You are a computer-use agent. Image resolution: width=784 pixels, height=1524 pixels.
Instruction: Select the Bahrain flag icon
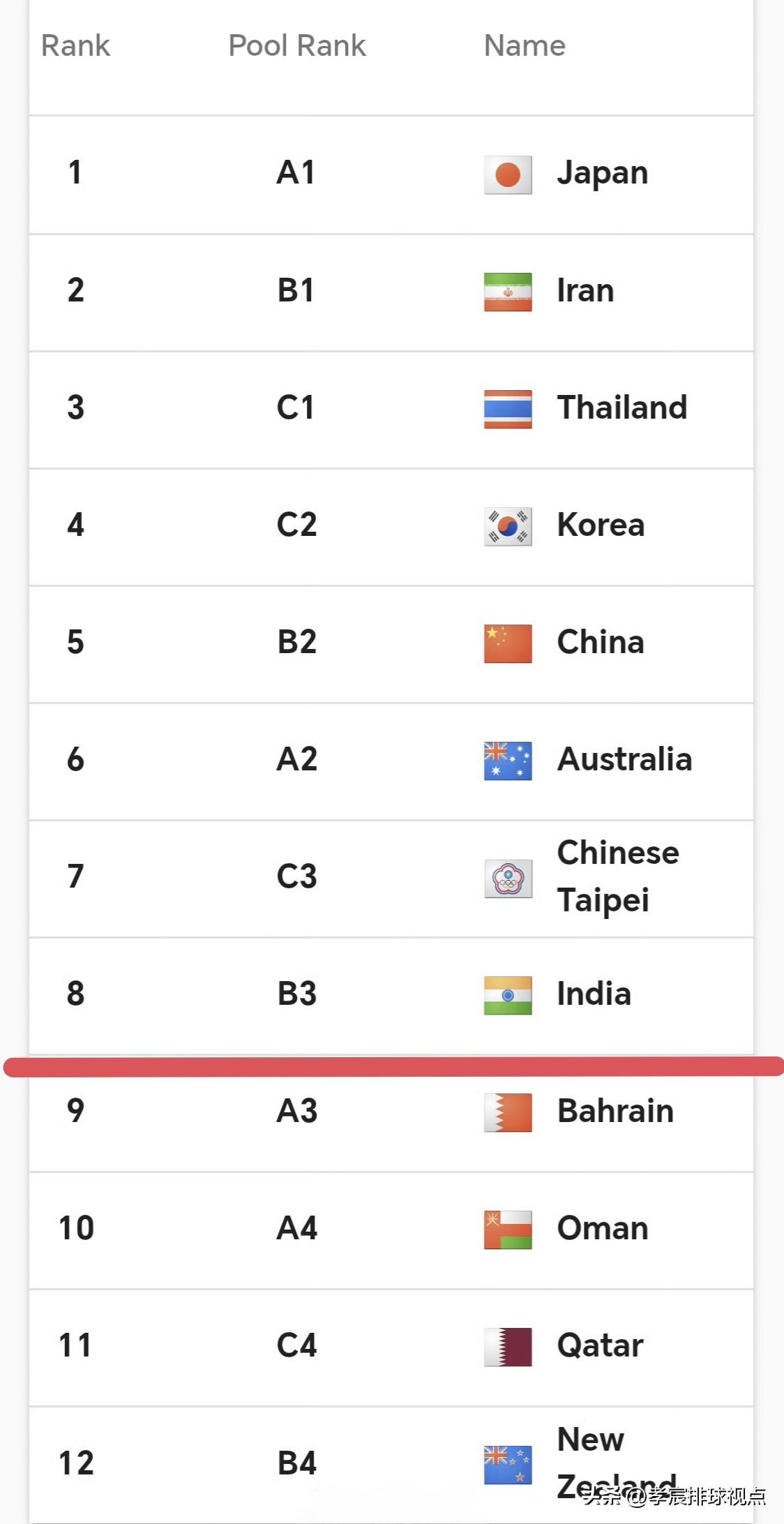508,1112
